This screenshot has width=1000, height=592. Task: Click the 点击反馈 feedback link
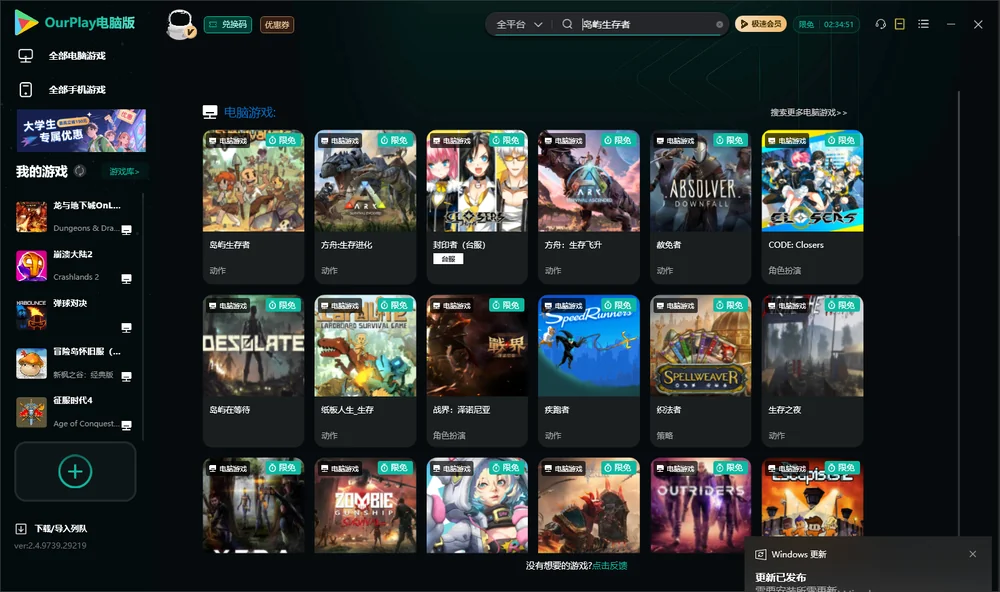pyautogui.click(x=610, y=566)
